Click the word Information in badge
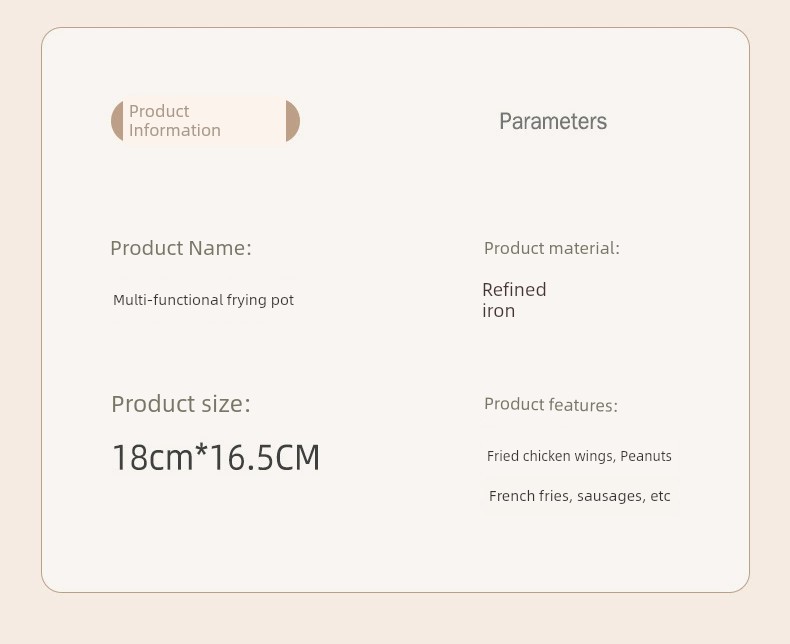This screenshot has height=644, width=790. click(175, 131)
